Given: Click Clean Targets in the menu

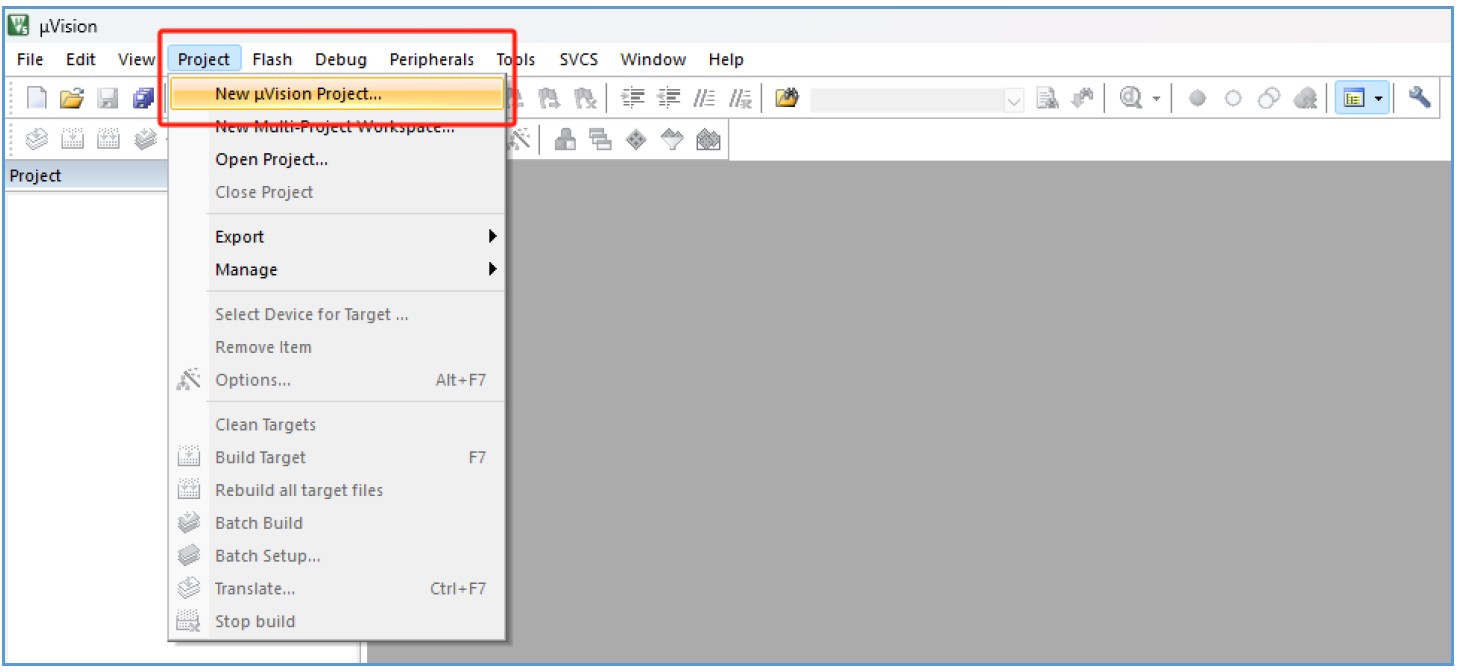Looking at the screenshot, I should (336, 424).
